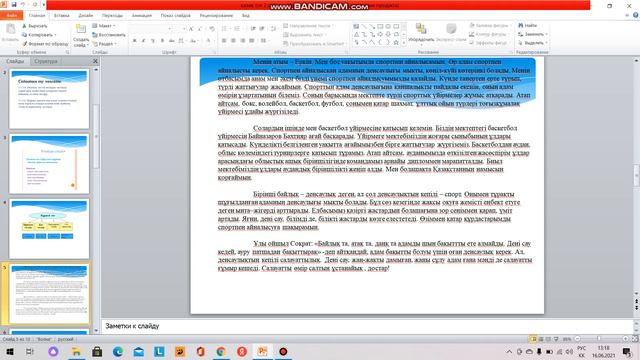640x360 pixels.
Task: Click Bandicam recorder taskbar icon
Action: [283, 351]
